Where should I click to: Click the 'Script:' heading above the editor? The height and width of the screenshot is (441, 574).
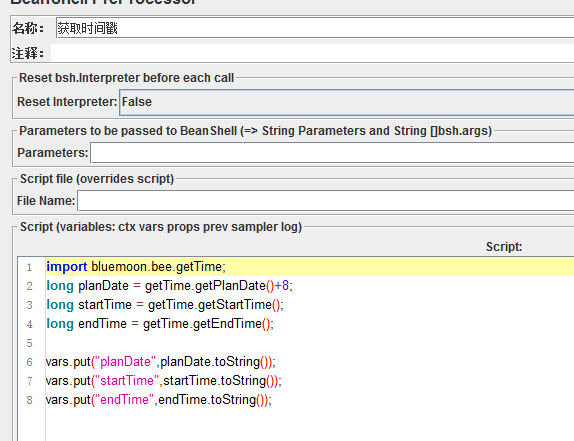click(x=504, y=247)
